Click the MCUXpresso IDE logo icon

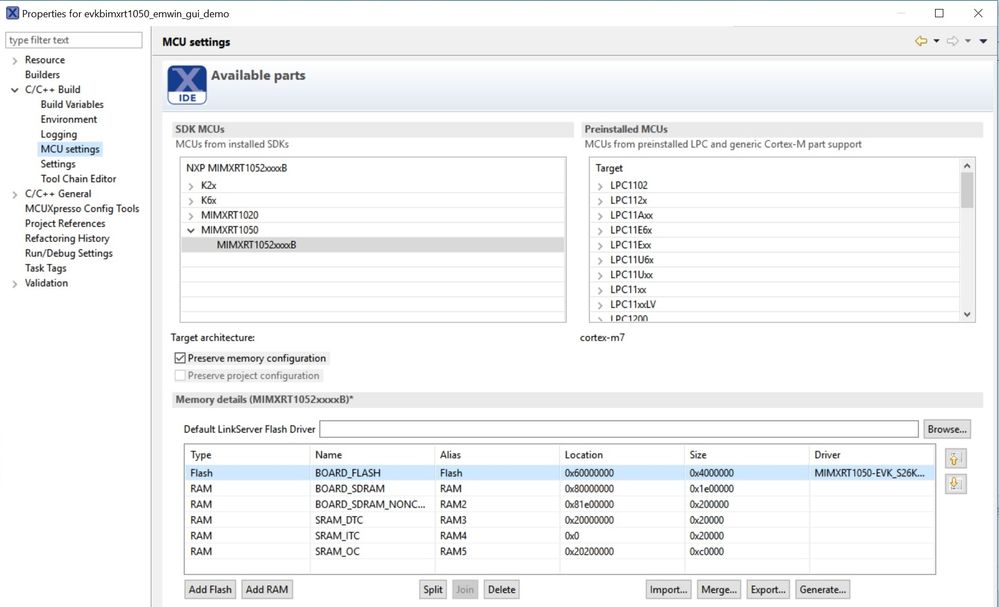(187, 85)
